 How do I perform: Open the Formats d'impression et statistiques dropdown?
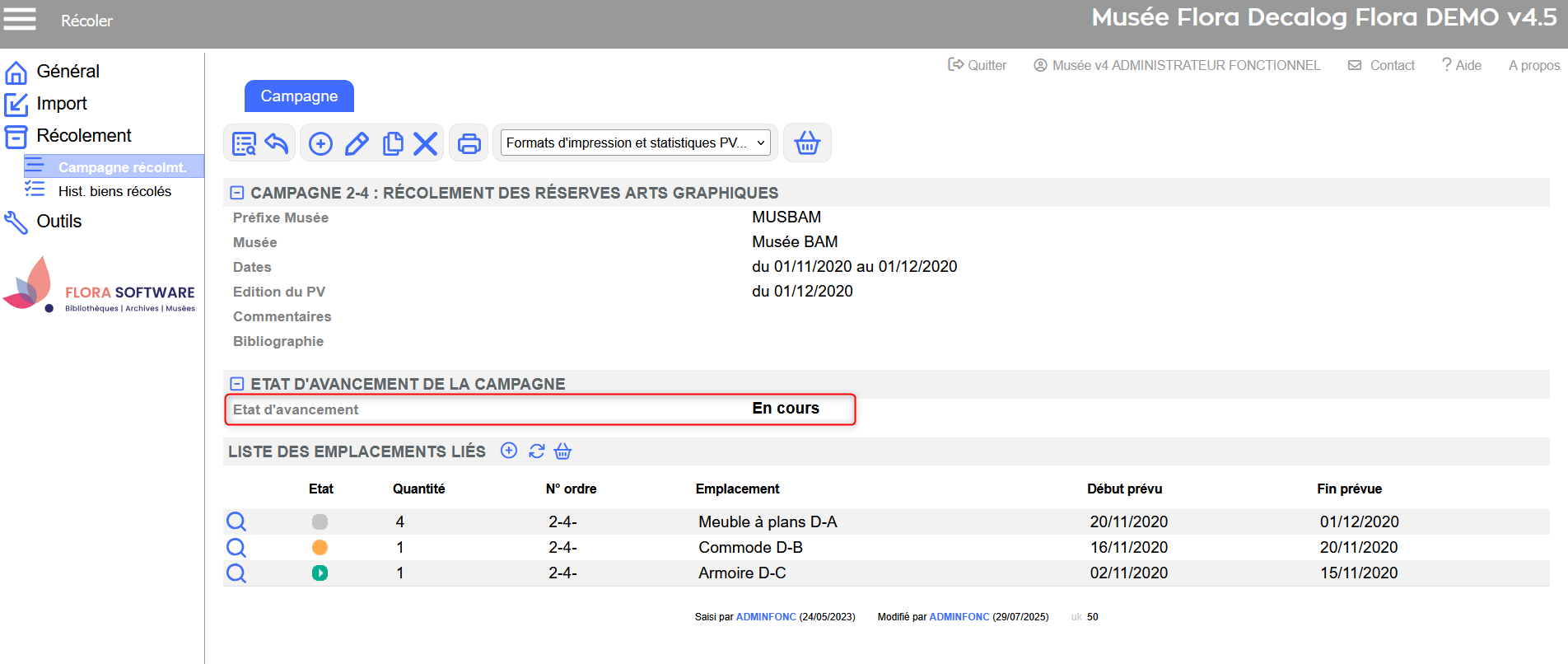click(635, 143)
